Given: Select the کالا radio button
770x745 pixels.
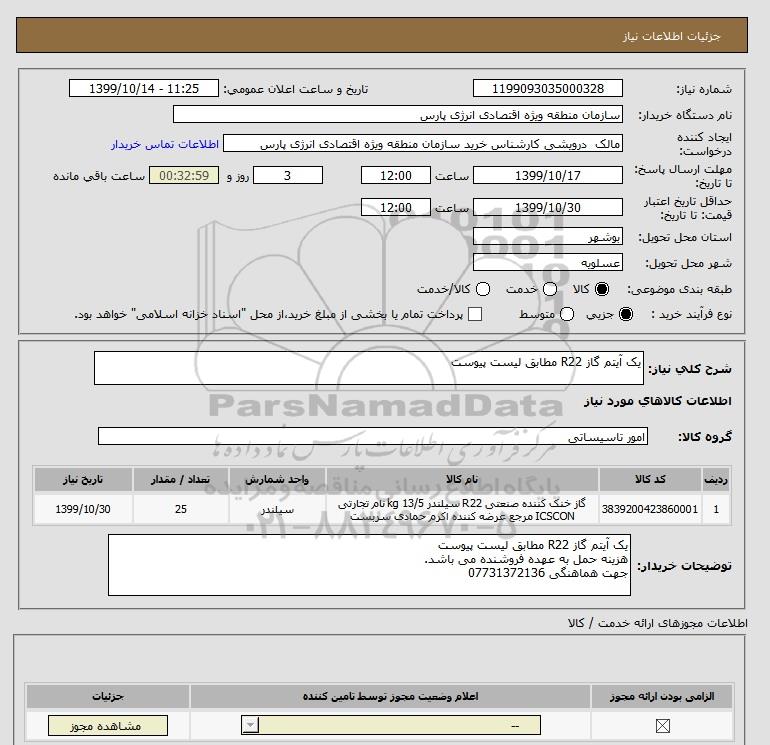Looking at the screenshot, I should (602, 289).
